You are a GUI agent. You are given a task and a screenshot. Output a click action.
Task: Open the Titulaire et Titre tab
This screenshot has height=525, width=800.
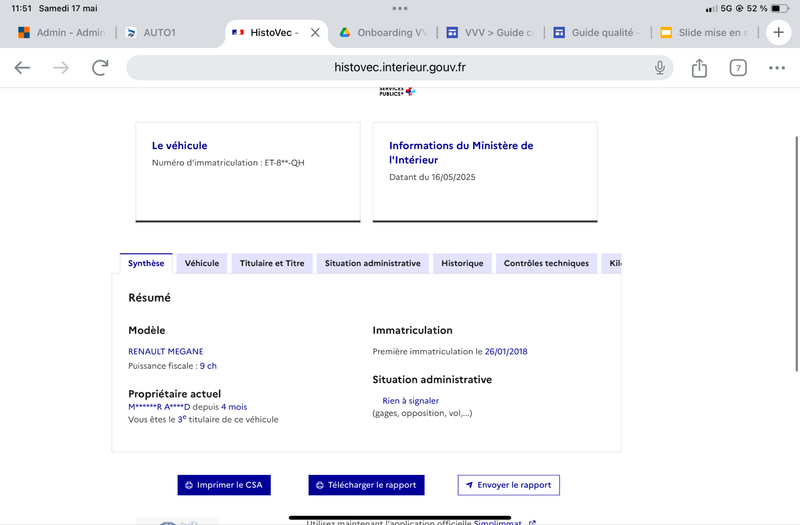tap(272, 263)
